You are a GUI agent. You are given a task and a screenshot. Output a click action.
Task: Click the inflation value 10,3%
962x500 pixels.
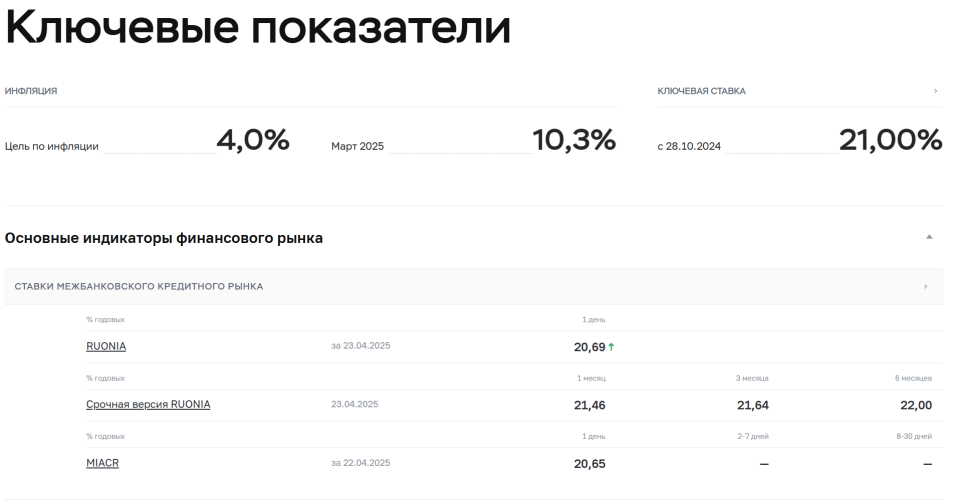pyautogui.click(x=574, y=140)
